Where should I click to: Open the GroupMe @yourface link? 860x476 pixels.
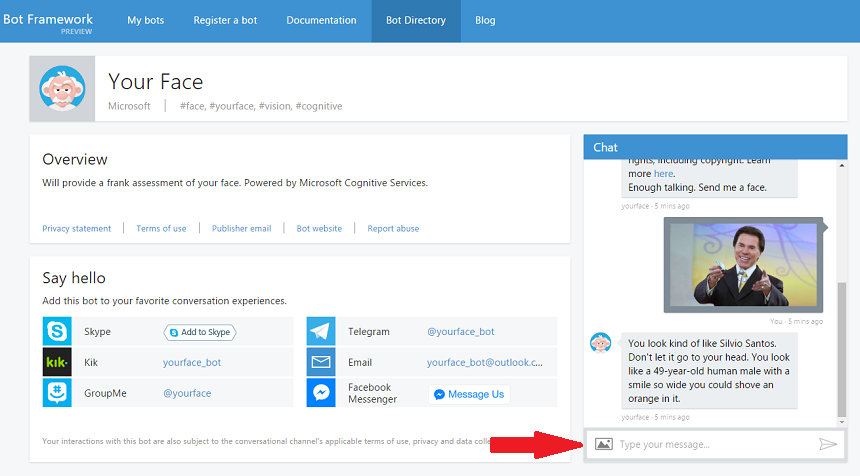(187, 393)
